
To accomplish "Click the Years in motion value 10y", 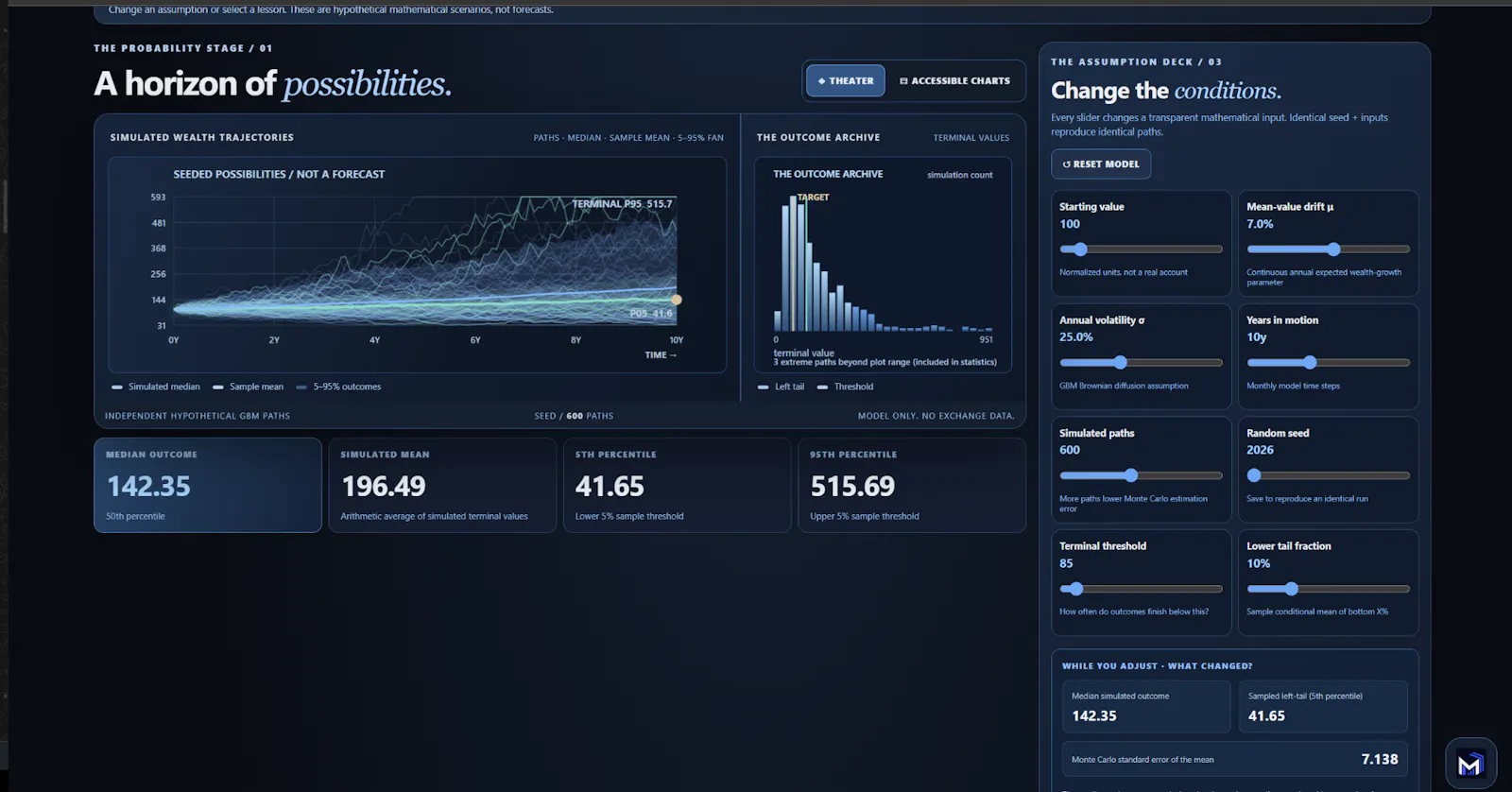I will (x=1257, y=337).
